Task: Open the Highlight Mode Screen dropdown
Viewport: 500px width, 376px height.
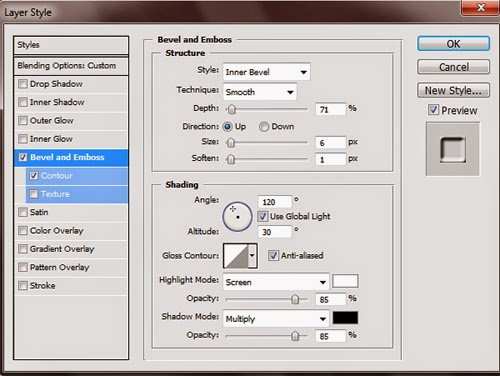Action: tap(276, 282)
